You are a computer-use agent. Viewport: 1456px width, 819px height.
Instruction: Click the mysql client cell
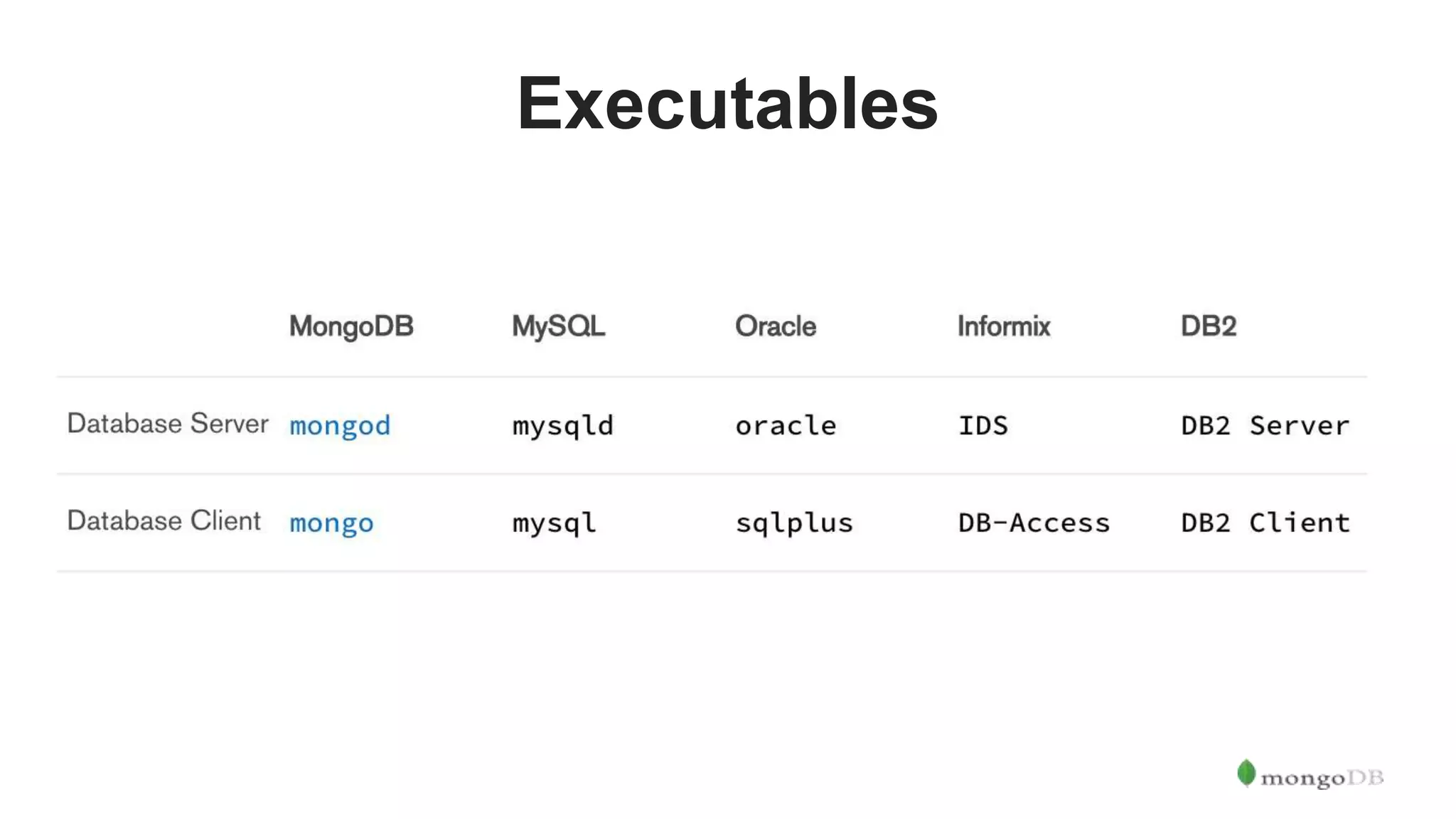click(x=555, y=523)
